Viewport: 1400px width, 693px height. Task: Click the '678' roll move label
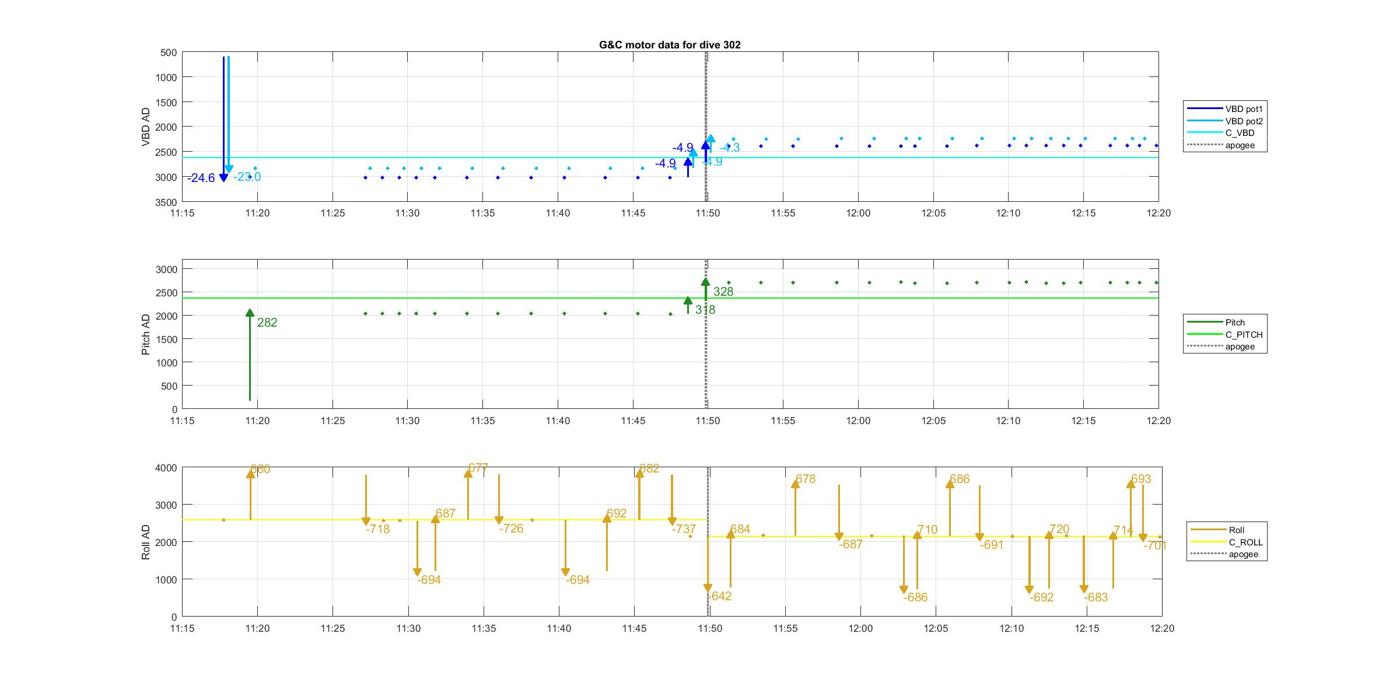click(805, 480)
